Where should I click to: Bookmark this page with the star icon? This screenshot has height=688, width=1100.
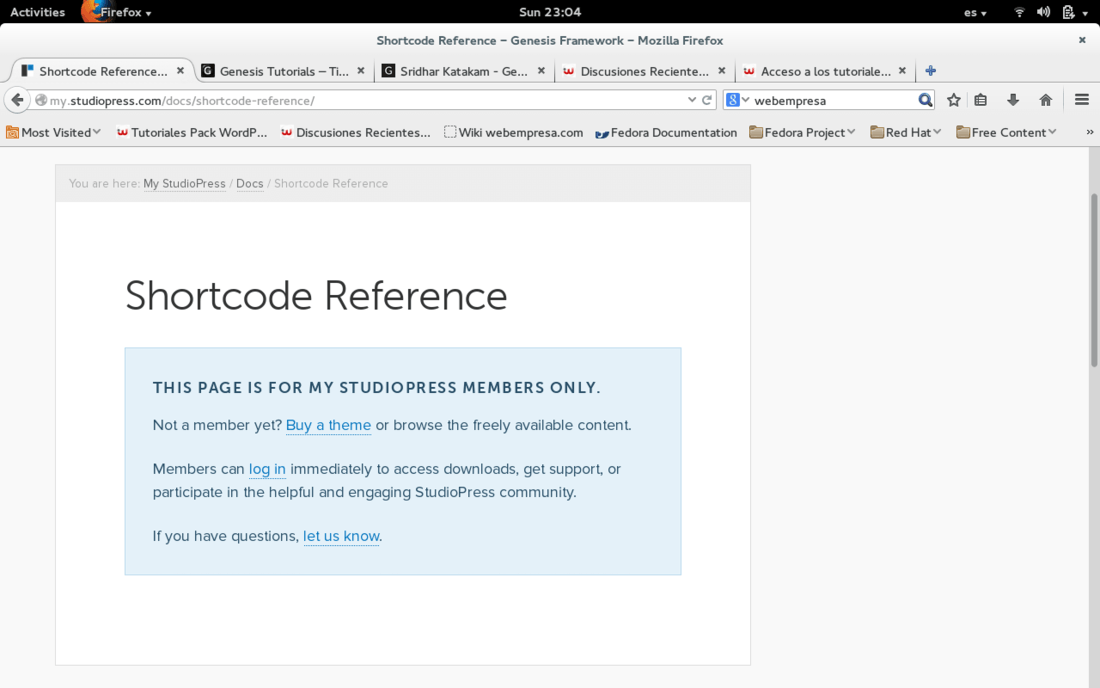click(953, 100)
